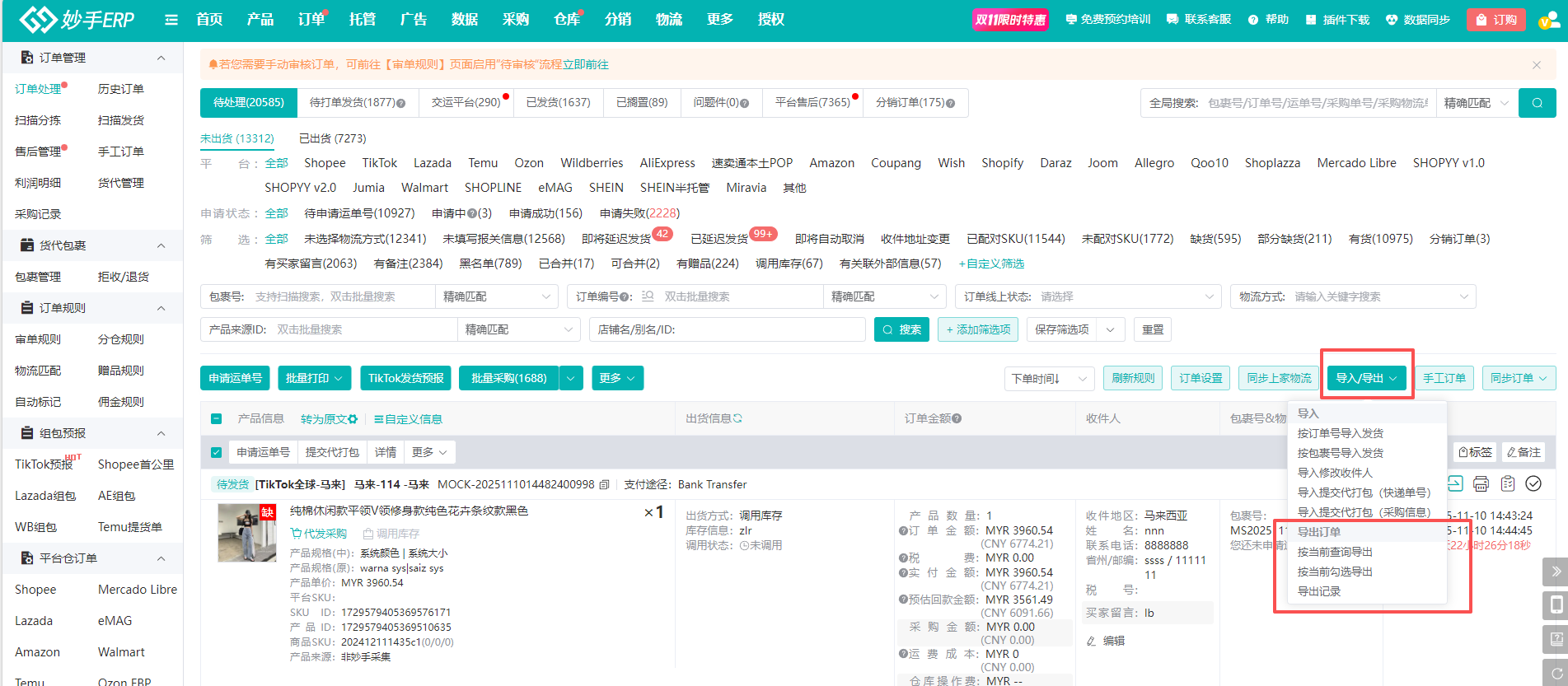The width and height of the screenshot is (1568, 686).
Task: Click the hamburger menu icon beside 妙手ERP logo
Action: 171,19
